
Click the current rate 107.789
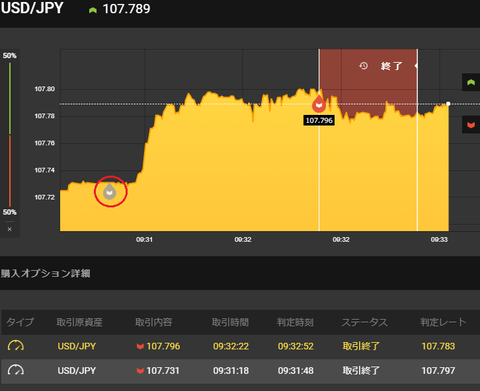pyautogui.click(x=126, y=9)
